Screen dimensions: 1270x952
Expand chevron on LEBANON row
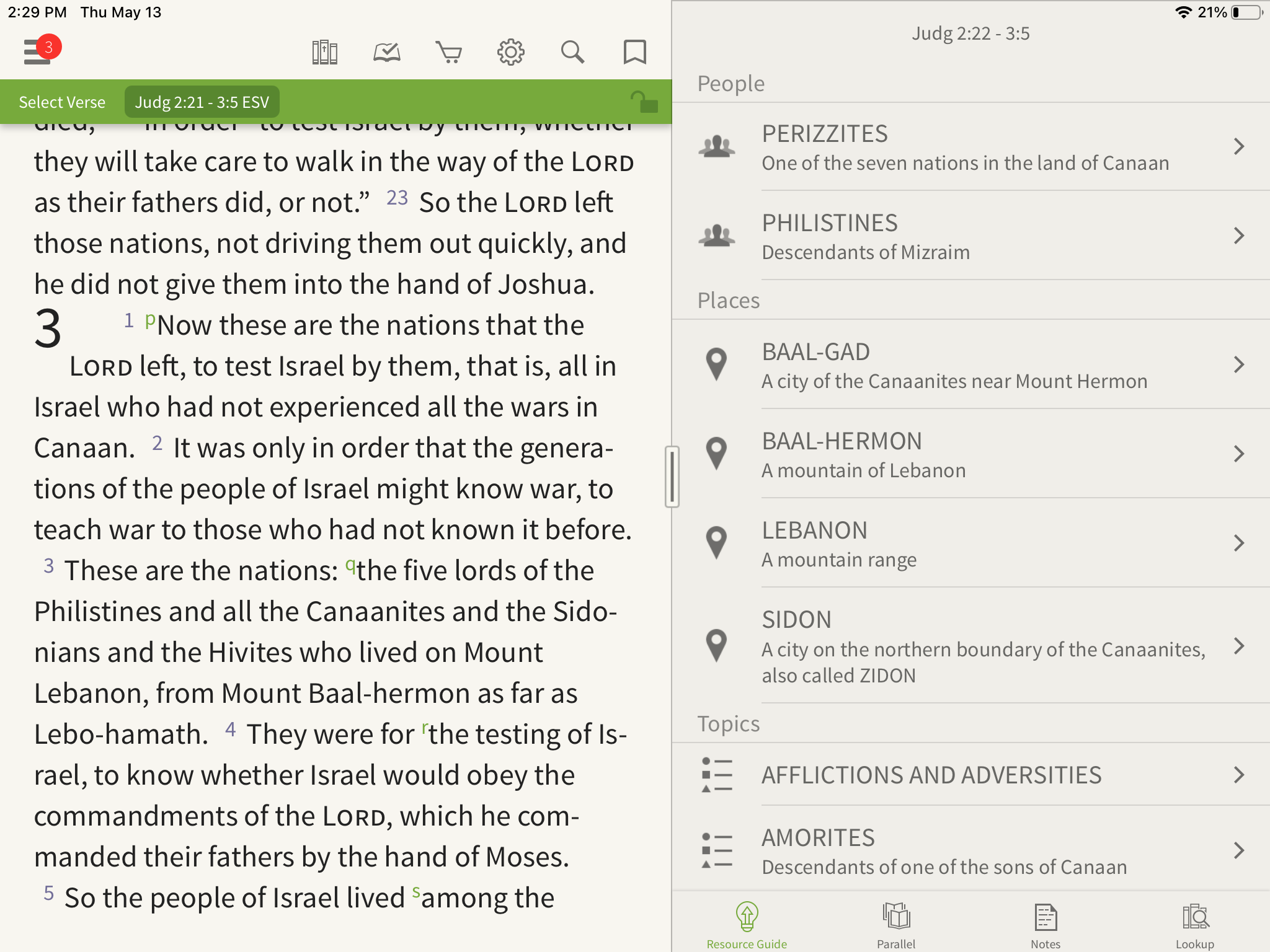tap(1239, 544)
